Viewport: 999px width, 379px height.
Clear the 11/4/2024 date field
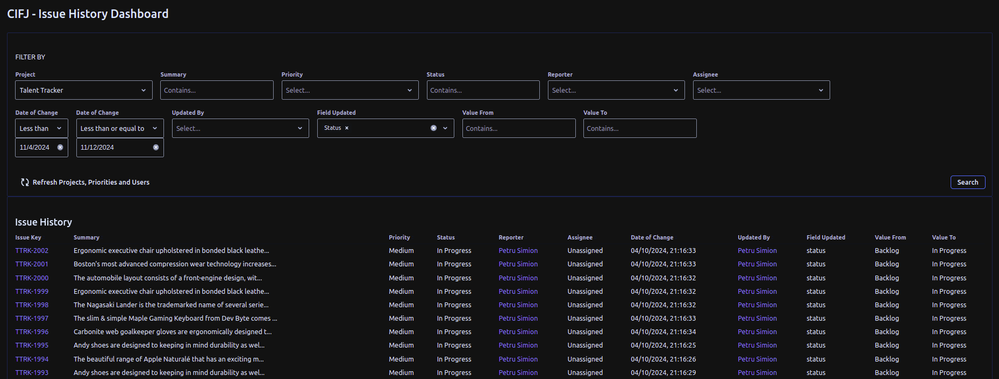pyautogui.click(x=61, y=147)
